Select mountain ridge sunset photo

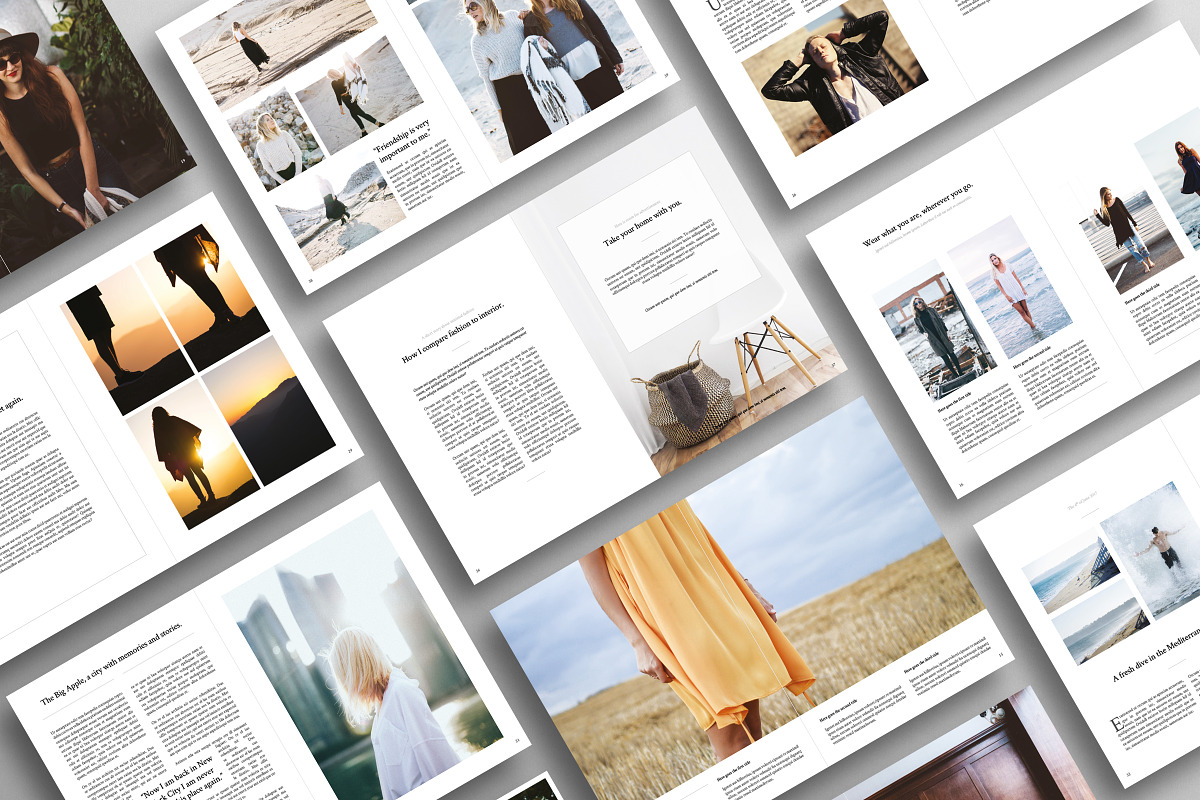[x=269, y=411]
